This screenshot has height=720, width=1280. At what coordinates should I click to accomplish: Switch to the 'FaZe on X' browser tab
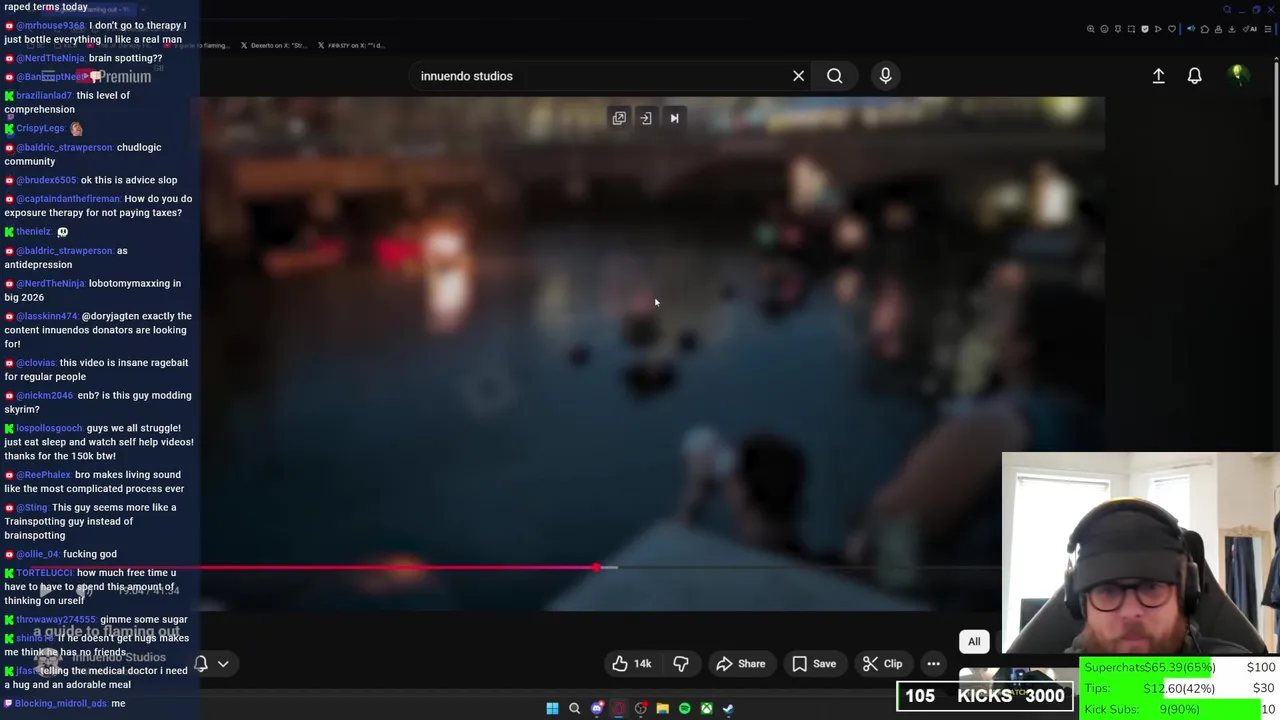(x=350, y=45)
